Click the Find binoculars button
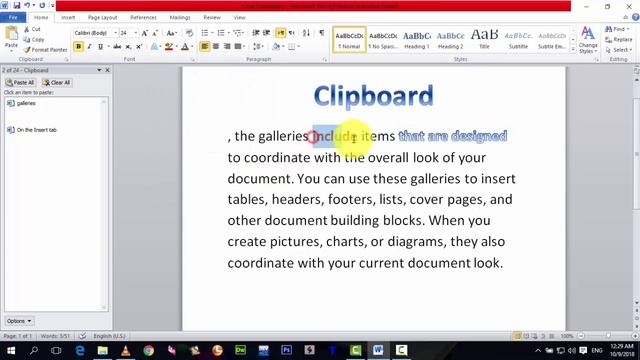 (x=616, y=29)
